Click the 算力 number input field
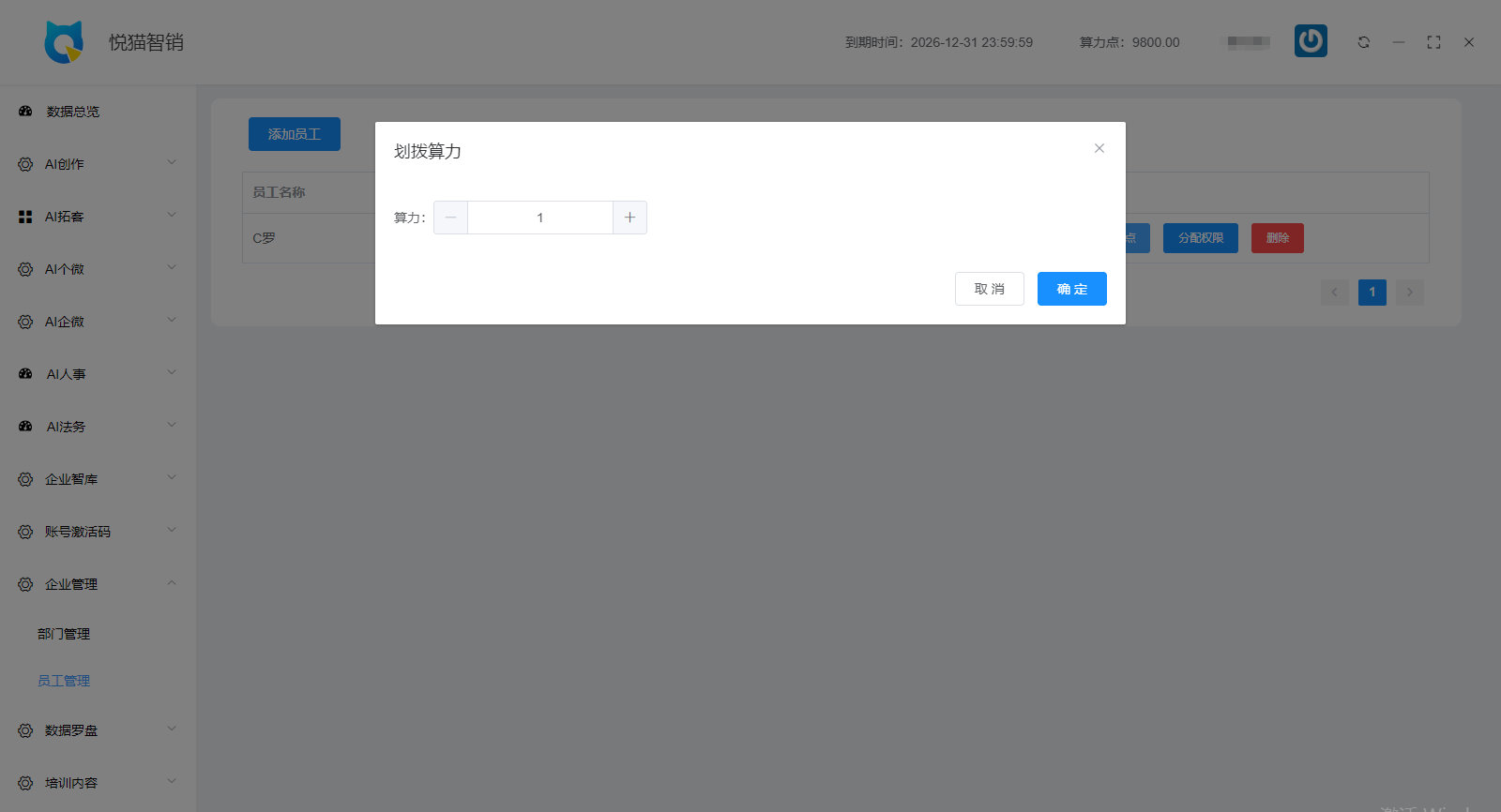Image resolution: width=1501 pixels, height=812 pixels. pyautogui.click(x=539, y=218)
